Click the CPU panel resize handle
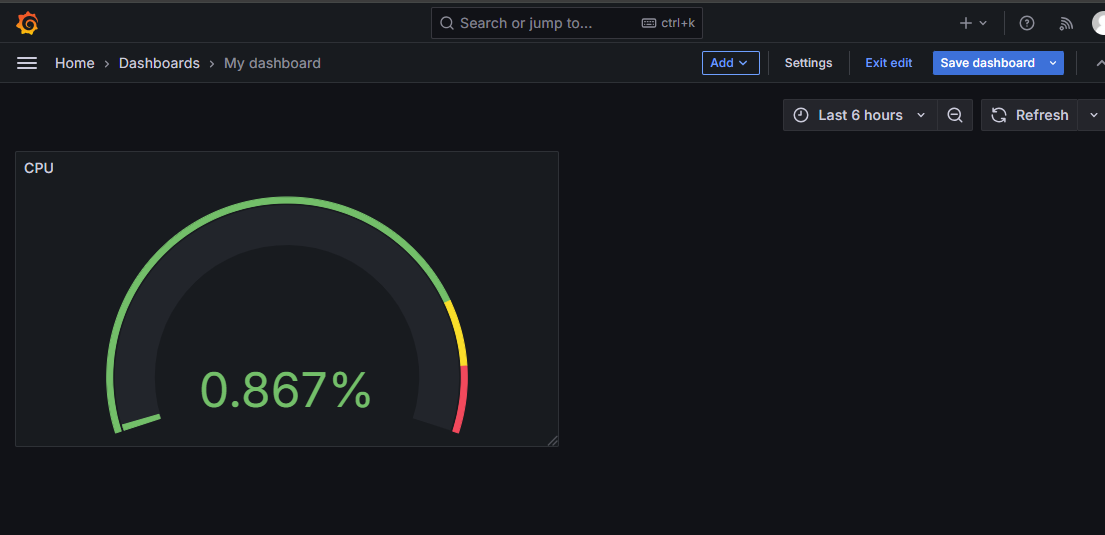This screenshot has height=535, width=1105. point(552,441)
